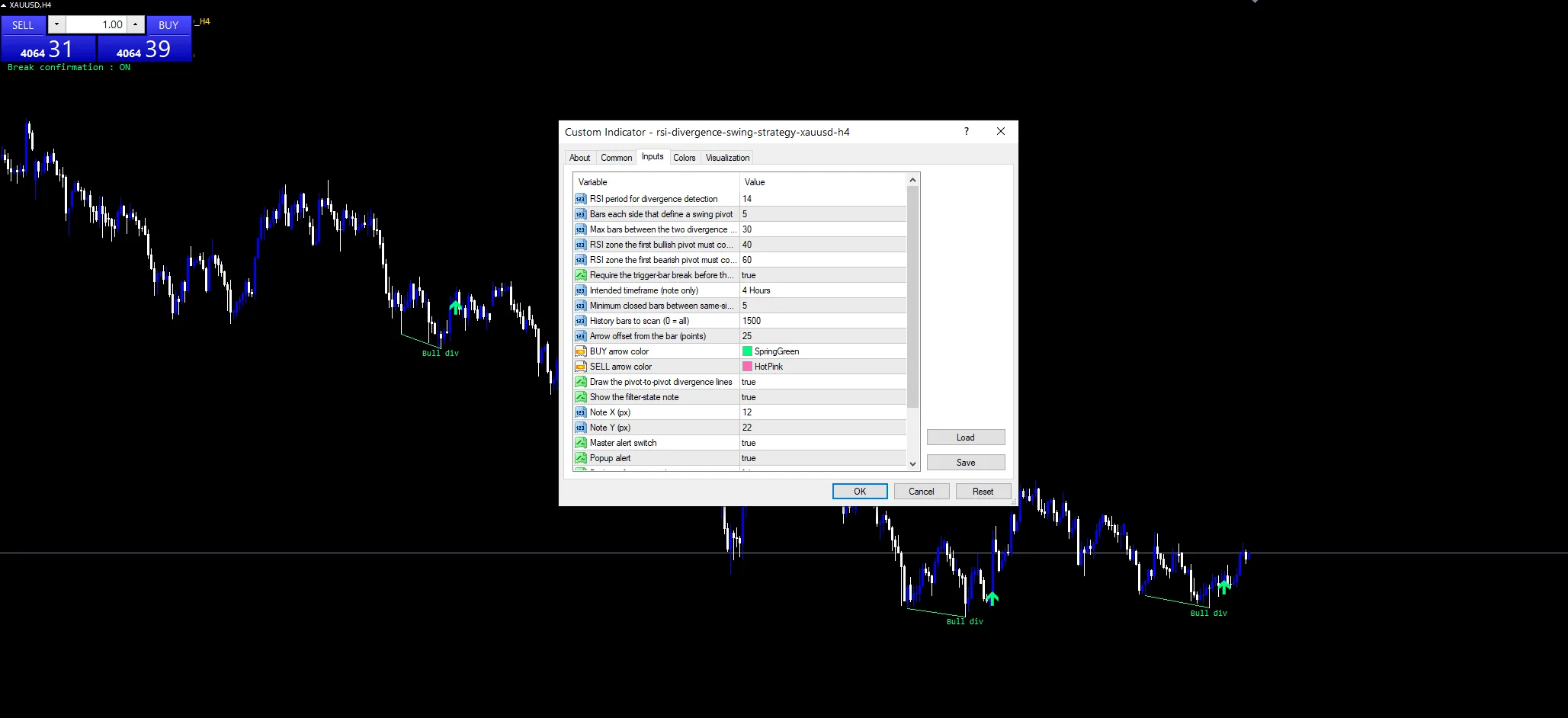1568x718 pixels.
Task: Select the Draw divergence lines value true
Action: pos(823,382)
